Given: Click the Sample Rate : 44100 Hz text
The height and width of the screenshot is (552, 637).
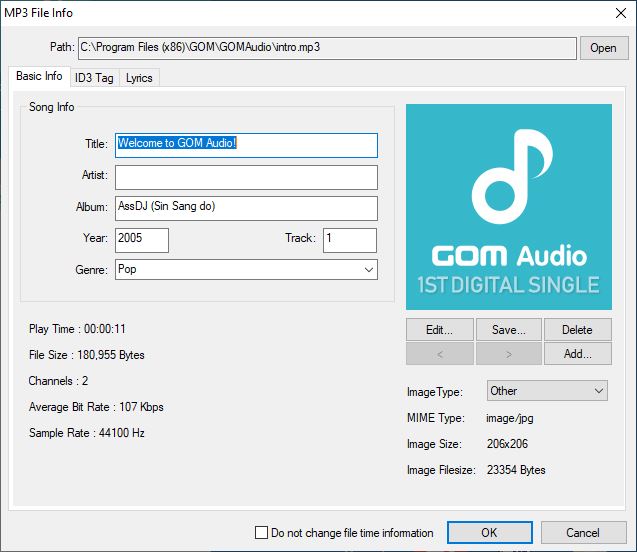Looking at the screenshot, I should [87, 433].
